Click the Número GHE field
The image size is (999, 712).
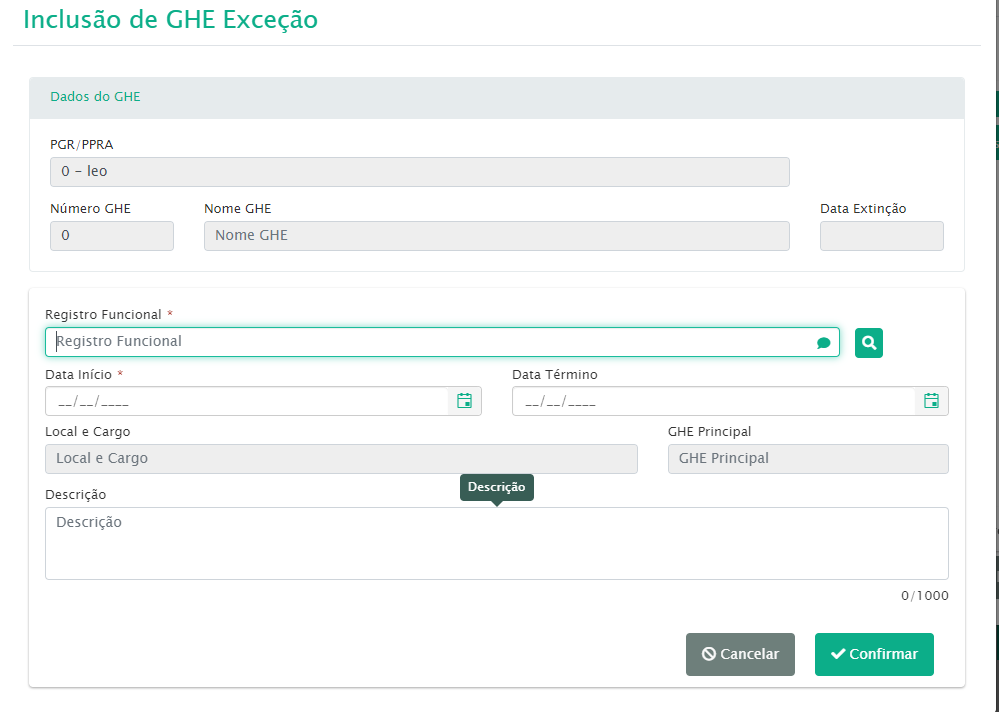(x=111, y=236)
